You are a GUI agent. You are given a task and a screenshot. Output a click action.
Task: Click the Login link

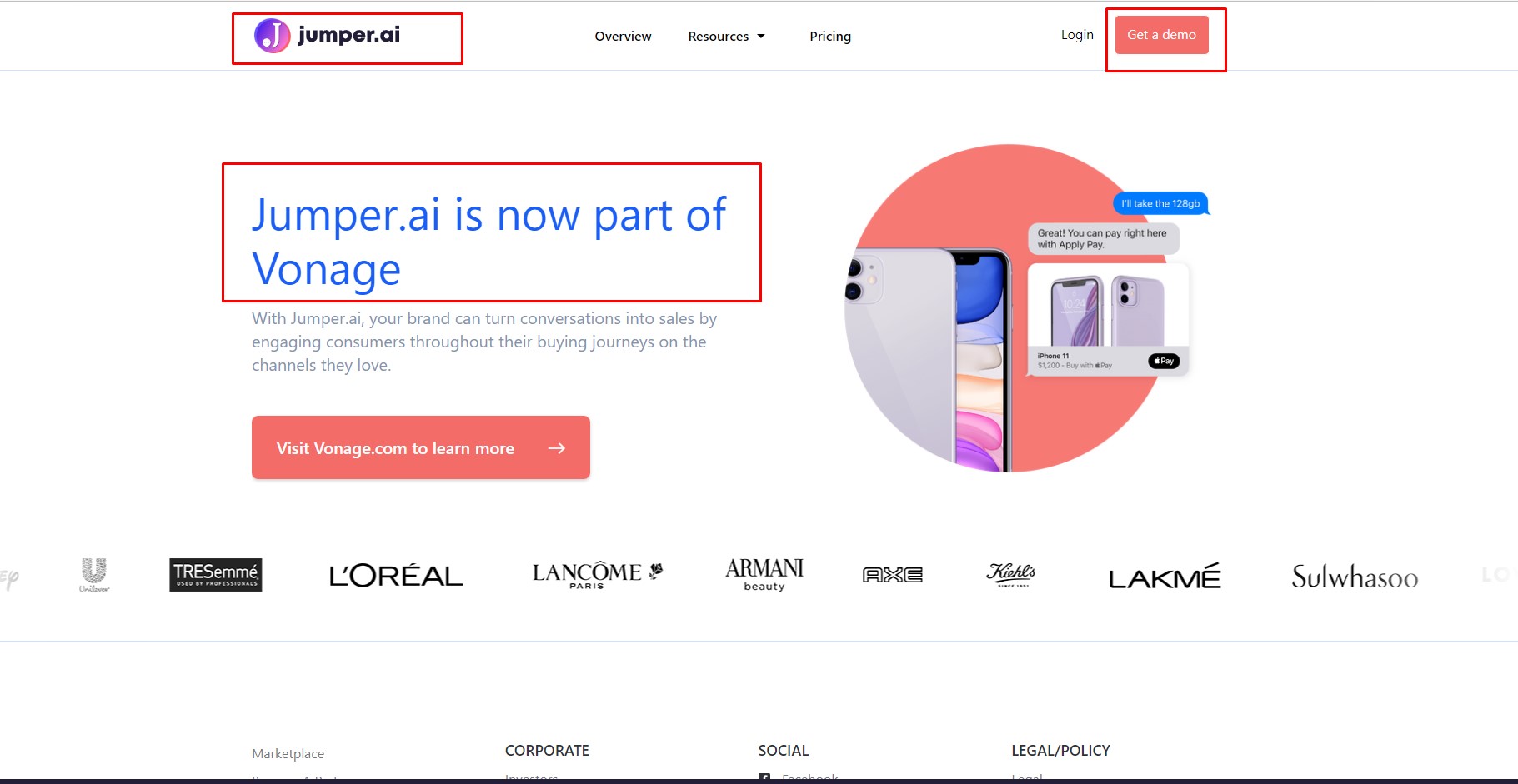pyautogui.click(x=1077, y=35)
